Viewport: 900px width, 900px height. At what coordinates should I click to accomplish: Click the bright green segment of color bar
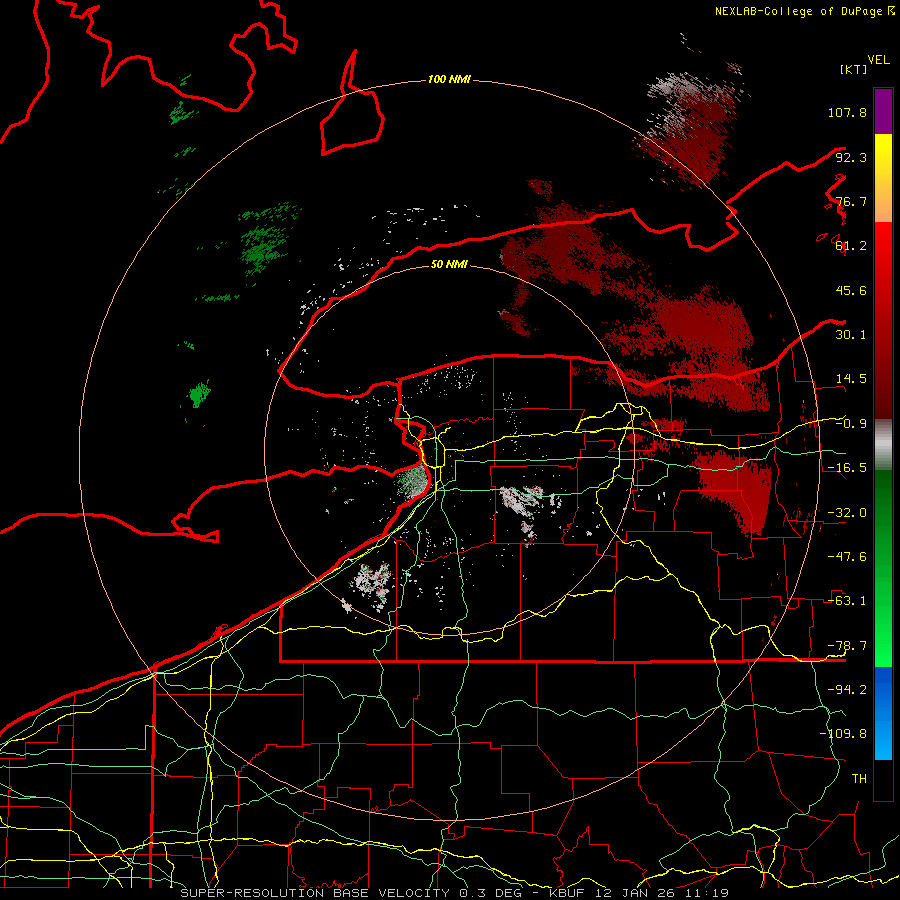(883, 568)
